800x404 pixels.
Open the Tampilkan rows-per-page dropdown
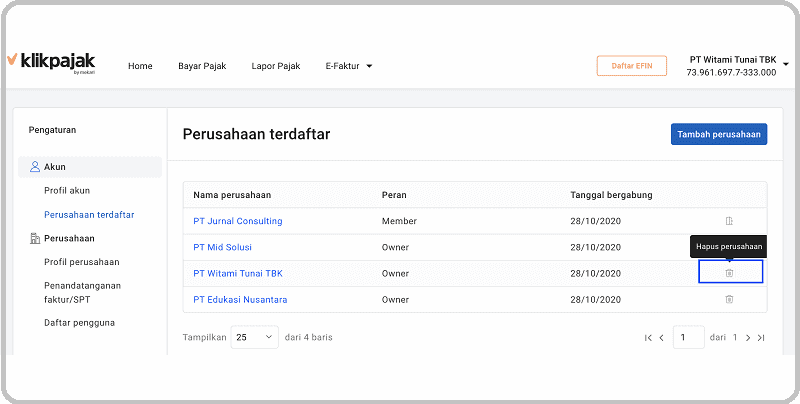click(255, 337)
